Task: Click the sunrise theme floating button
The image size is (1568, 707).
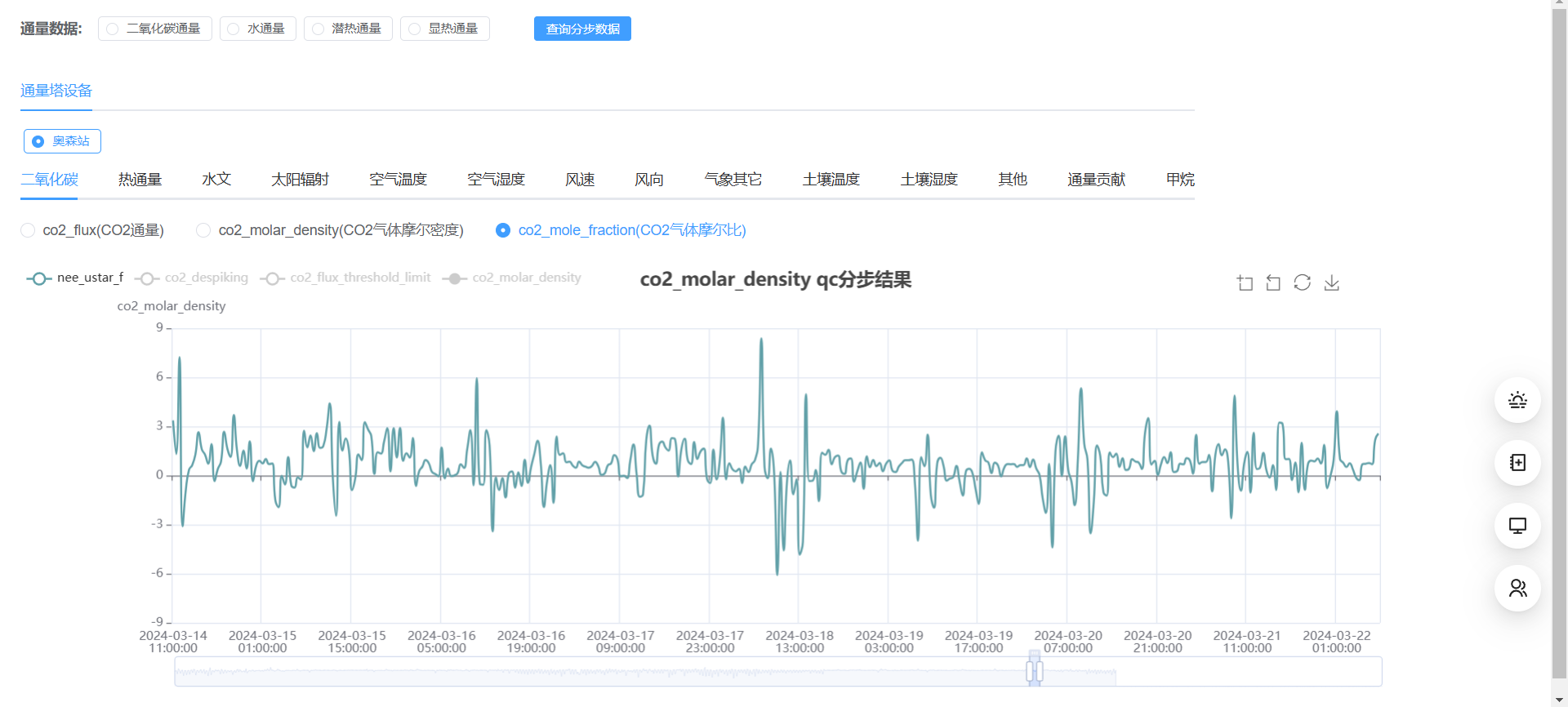Action: [1517, 400]
